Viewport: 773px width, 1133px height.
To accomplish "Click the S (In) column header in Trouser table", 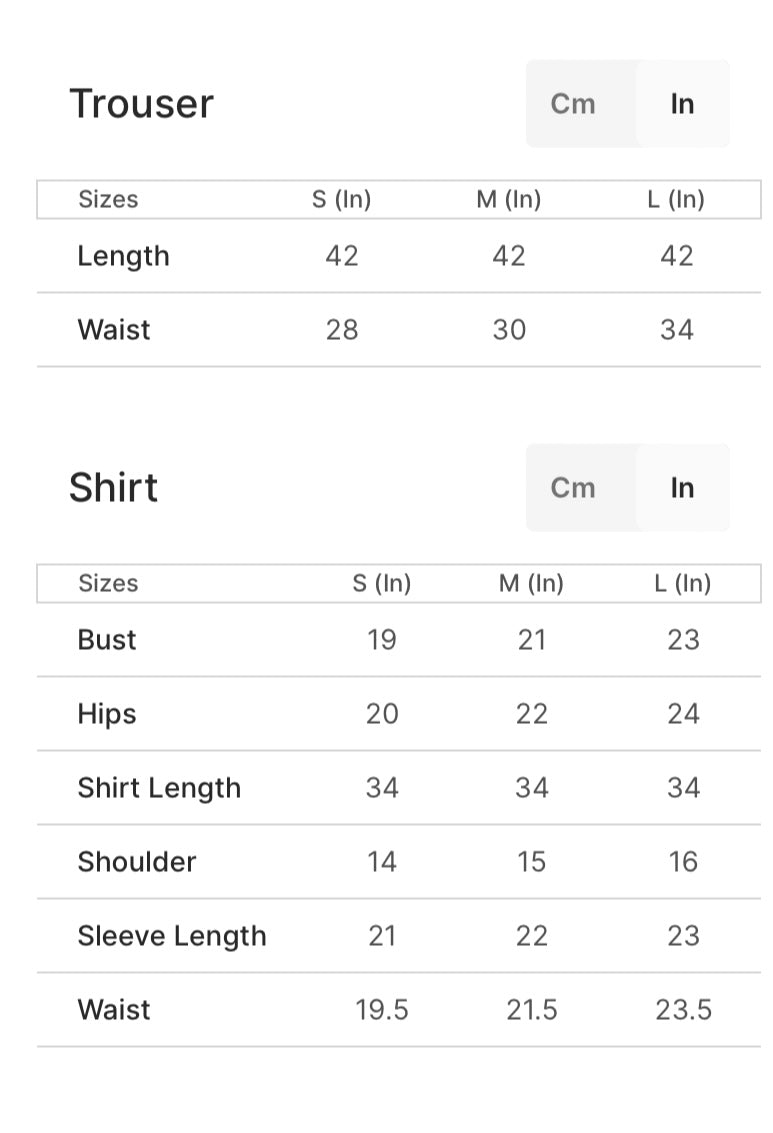I will pyautogui.click(x=341, y=199).
